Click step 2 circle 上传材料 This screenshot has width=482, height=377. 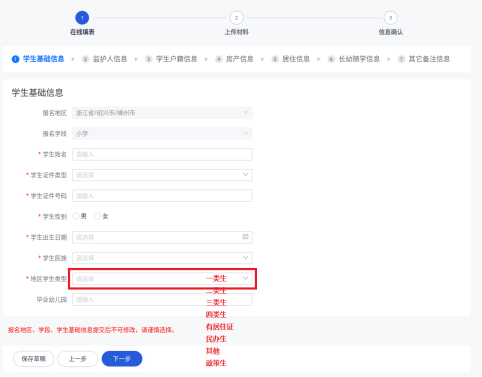point(236,18)
